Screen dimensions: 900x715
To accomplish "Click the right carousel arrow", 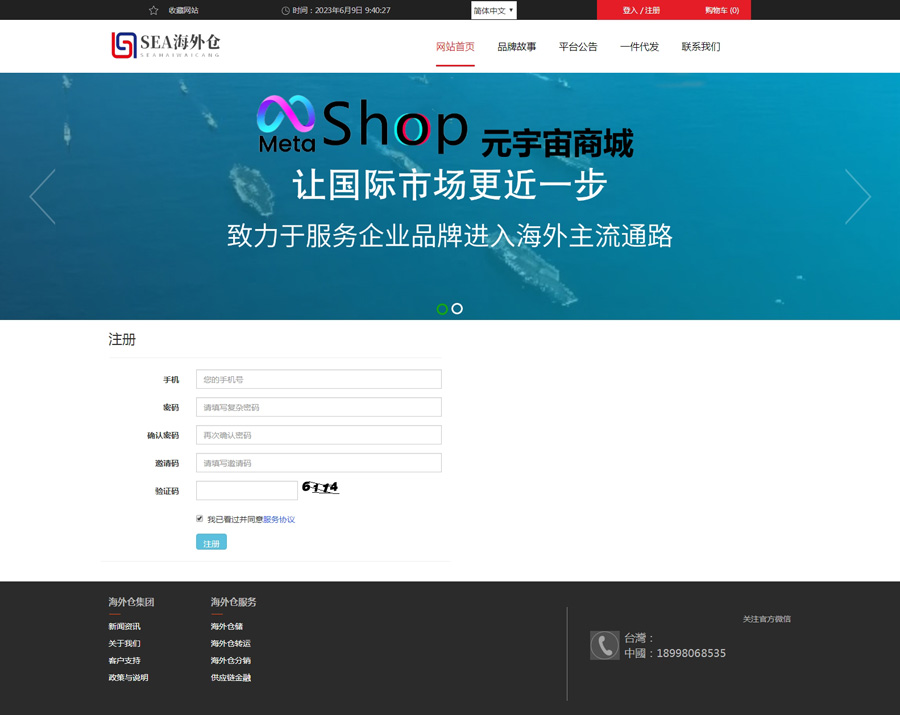I will (857, 196).
